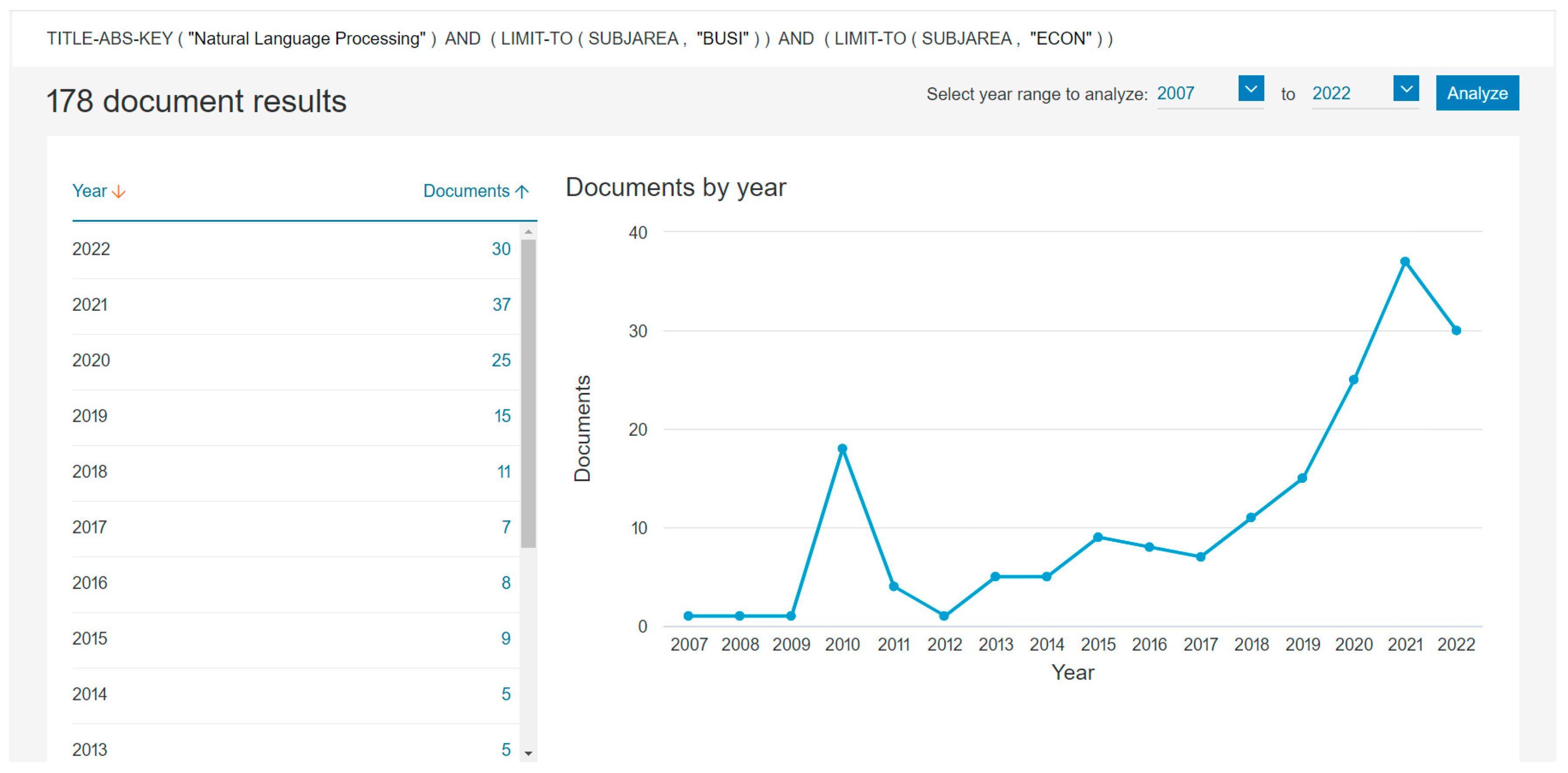Click the 2022 data point on chart

coord(1456,330)
